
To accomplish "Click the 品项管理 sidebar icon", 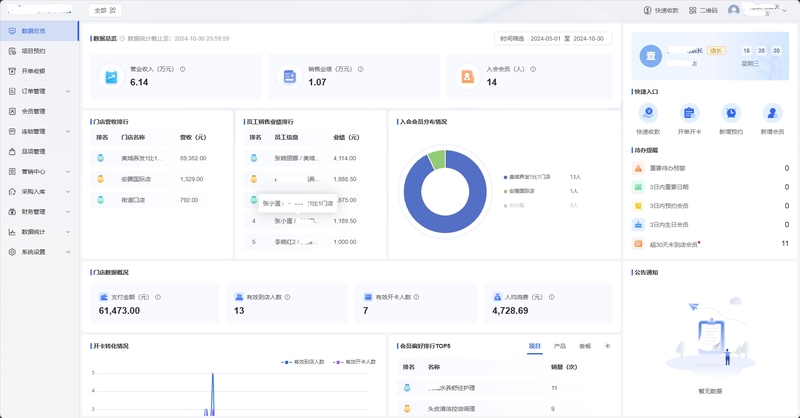I will click(12, 152).
